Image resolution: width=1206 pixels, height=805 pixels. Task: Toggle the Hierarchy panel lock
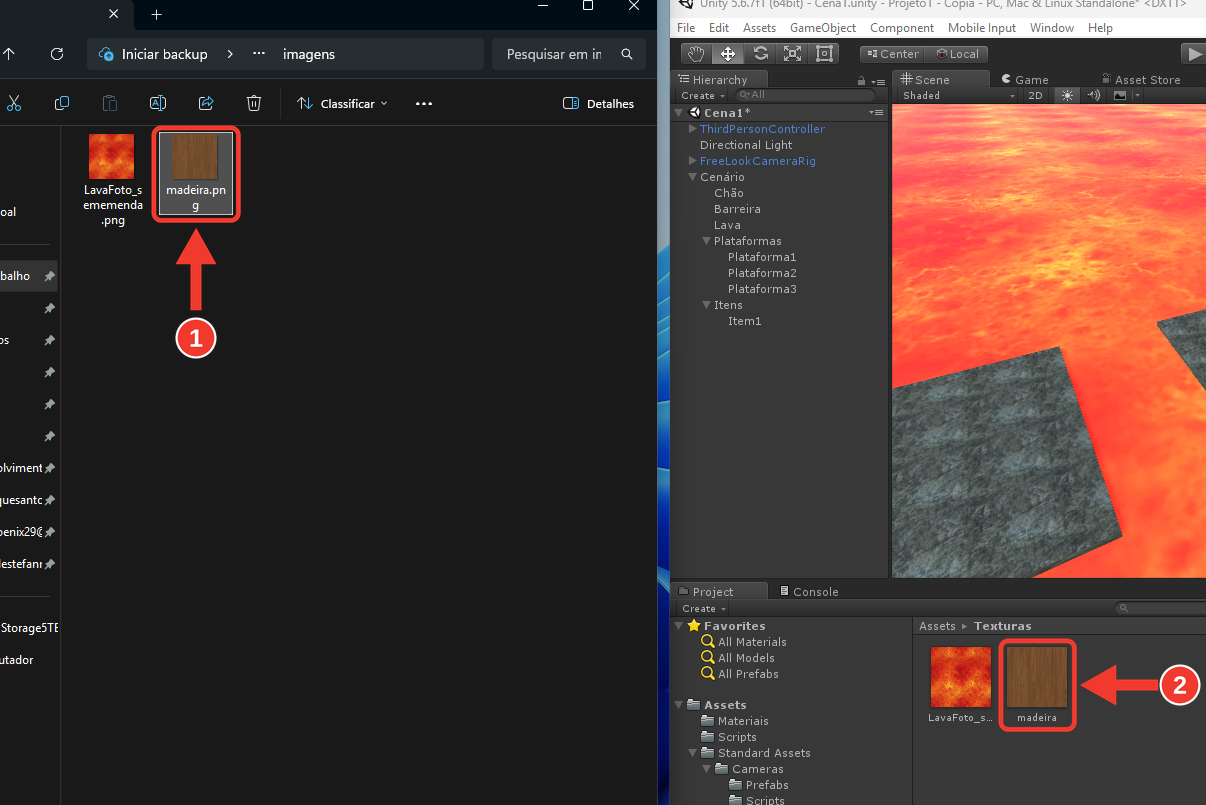861,81
